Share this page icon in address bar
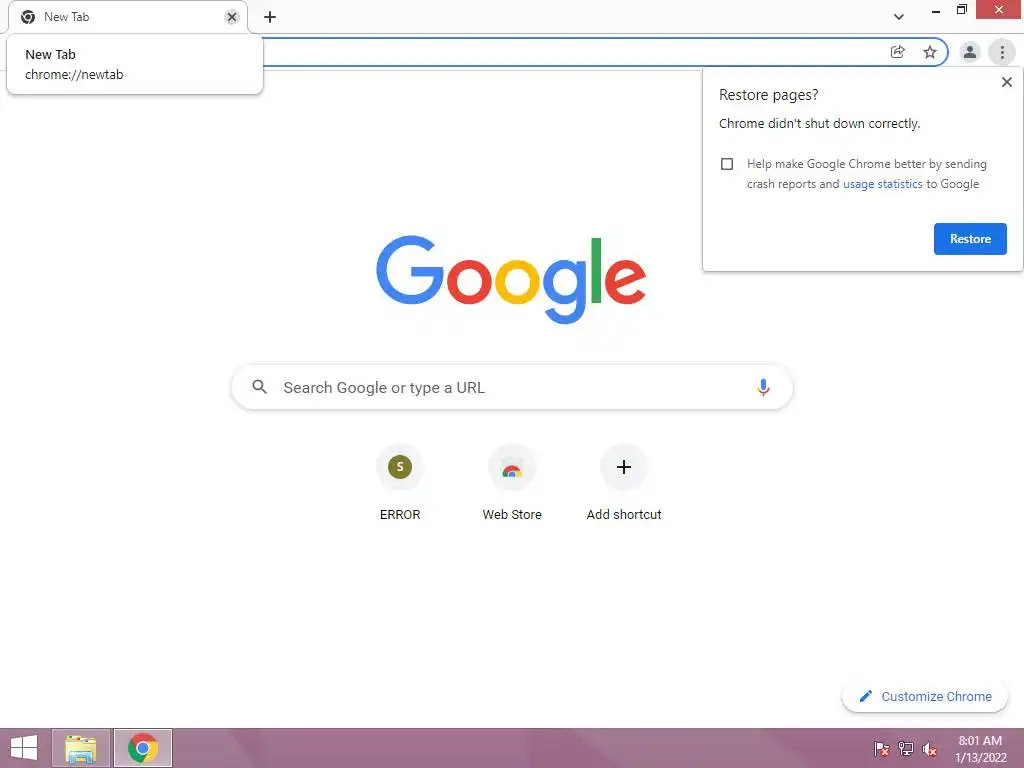The width and height of the screenshot is (1024, 768). pyautogui.click(x=898, y=52)
